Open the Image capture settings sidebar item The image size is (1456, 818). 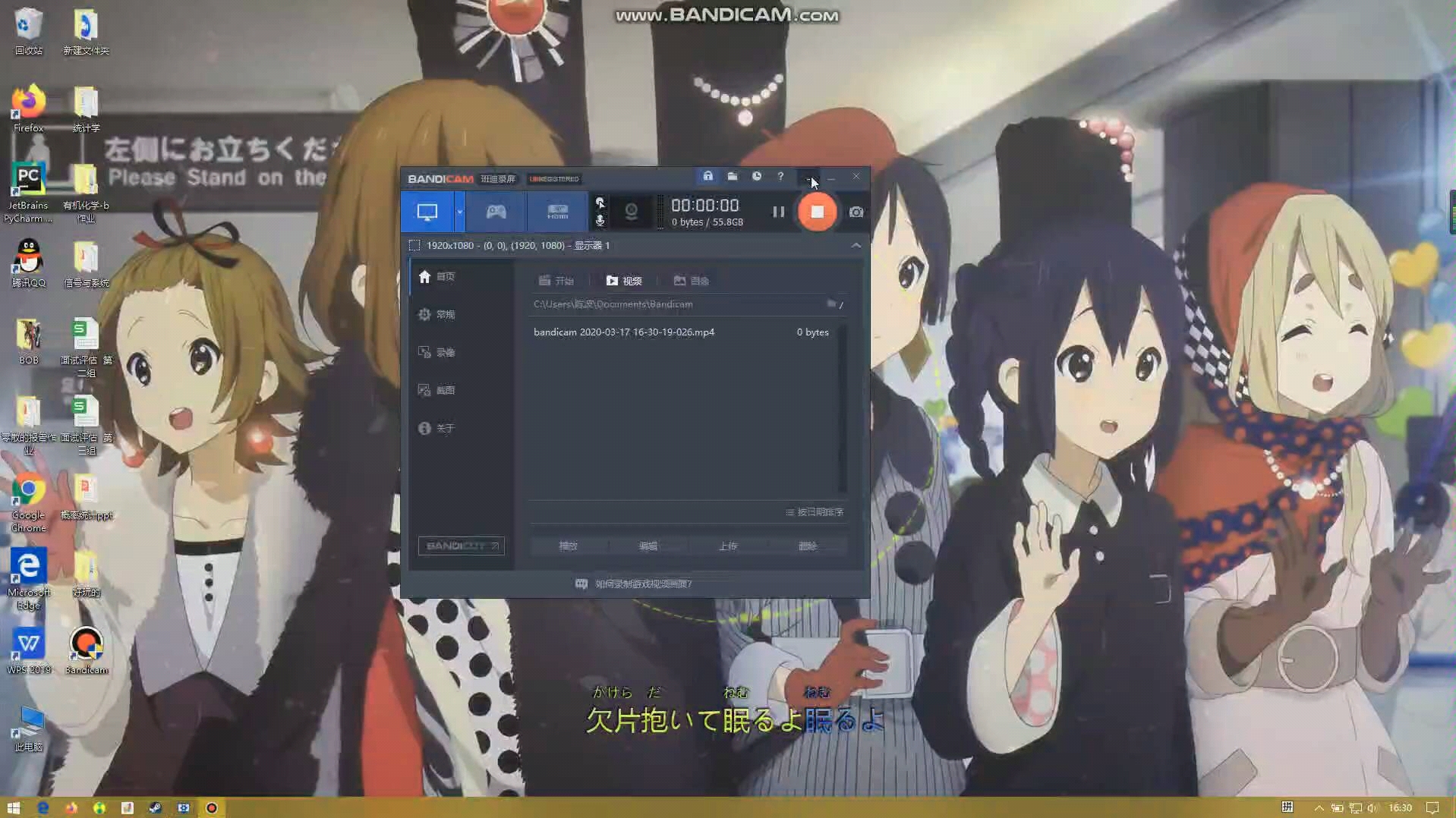pos(461,390)
